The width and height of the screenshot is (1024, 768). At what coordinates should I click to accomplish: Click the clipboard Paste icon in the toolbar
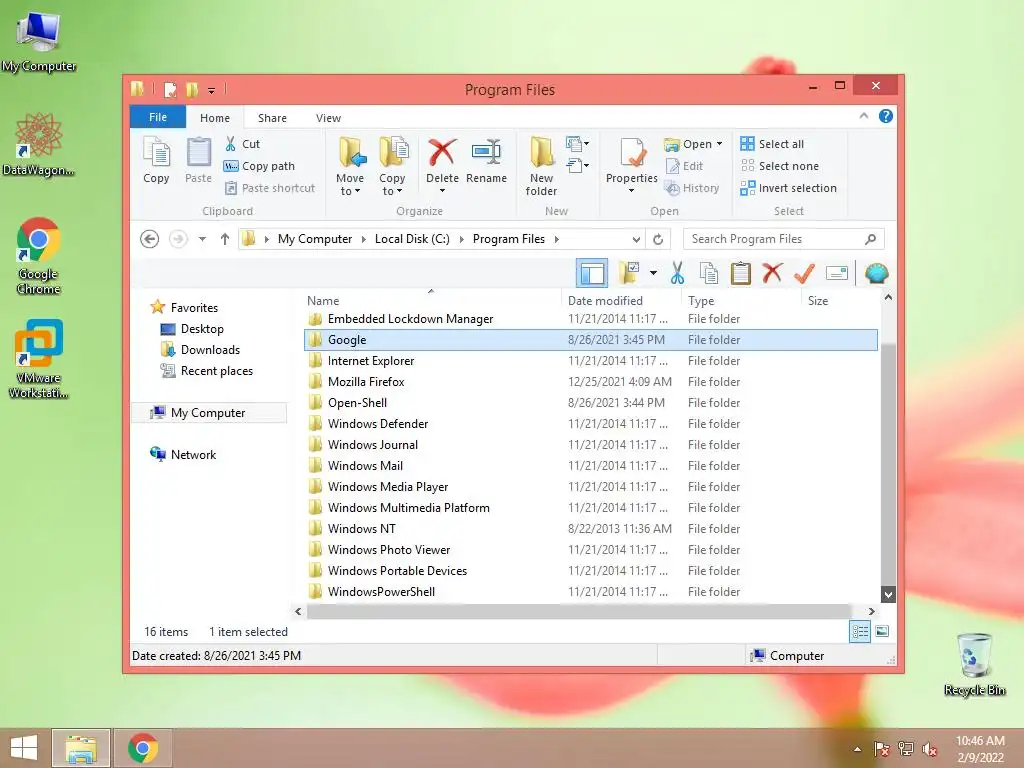741,273
